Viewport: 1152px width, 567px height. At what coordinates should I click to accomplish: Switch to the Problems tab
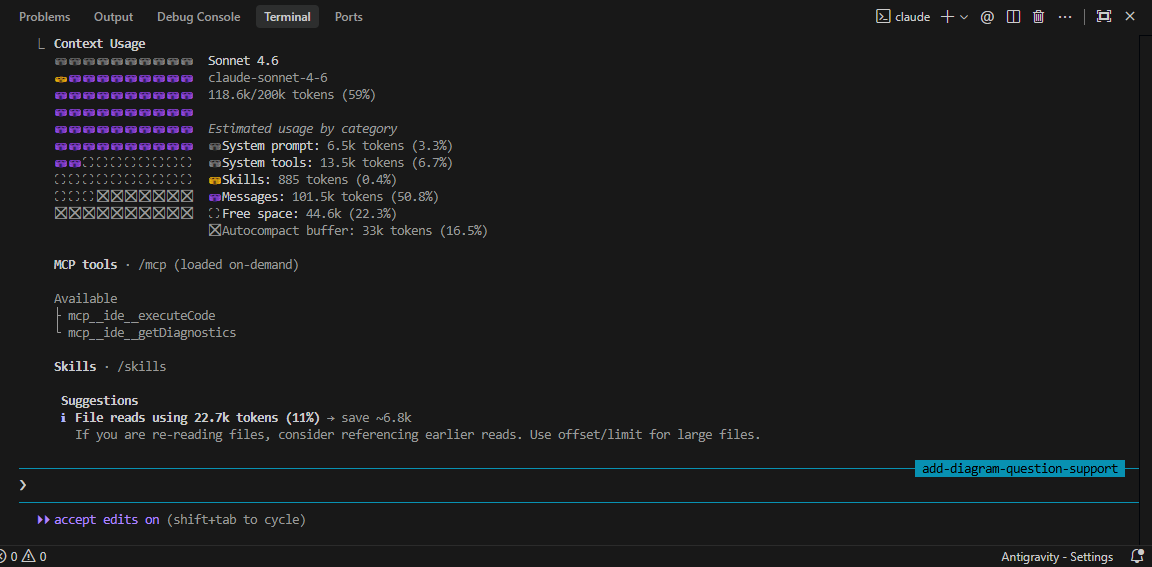coord(45,17)
